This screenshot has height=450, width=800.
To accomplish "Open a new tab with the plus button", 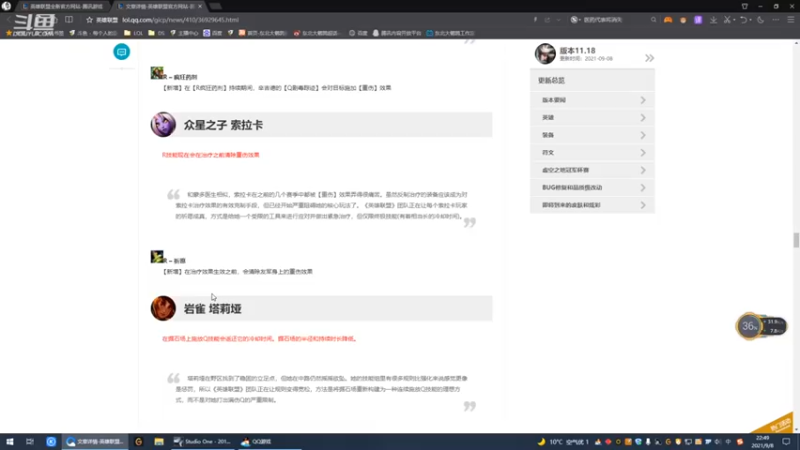I will pos(216,6).
